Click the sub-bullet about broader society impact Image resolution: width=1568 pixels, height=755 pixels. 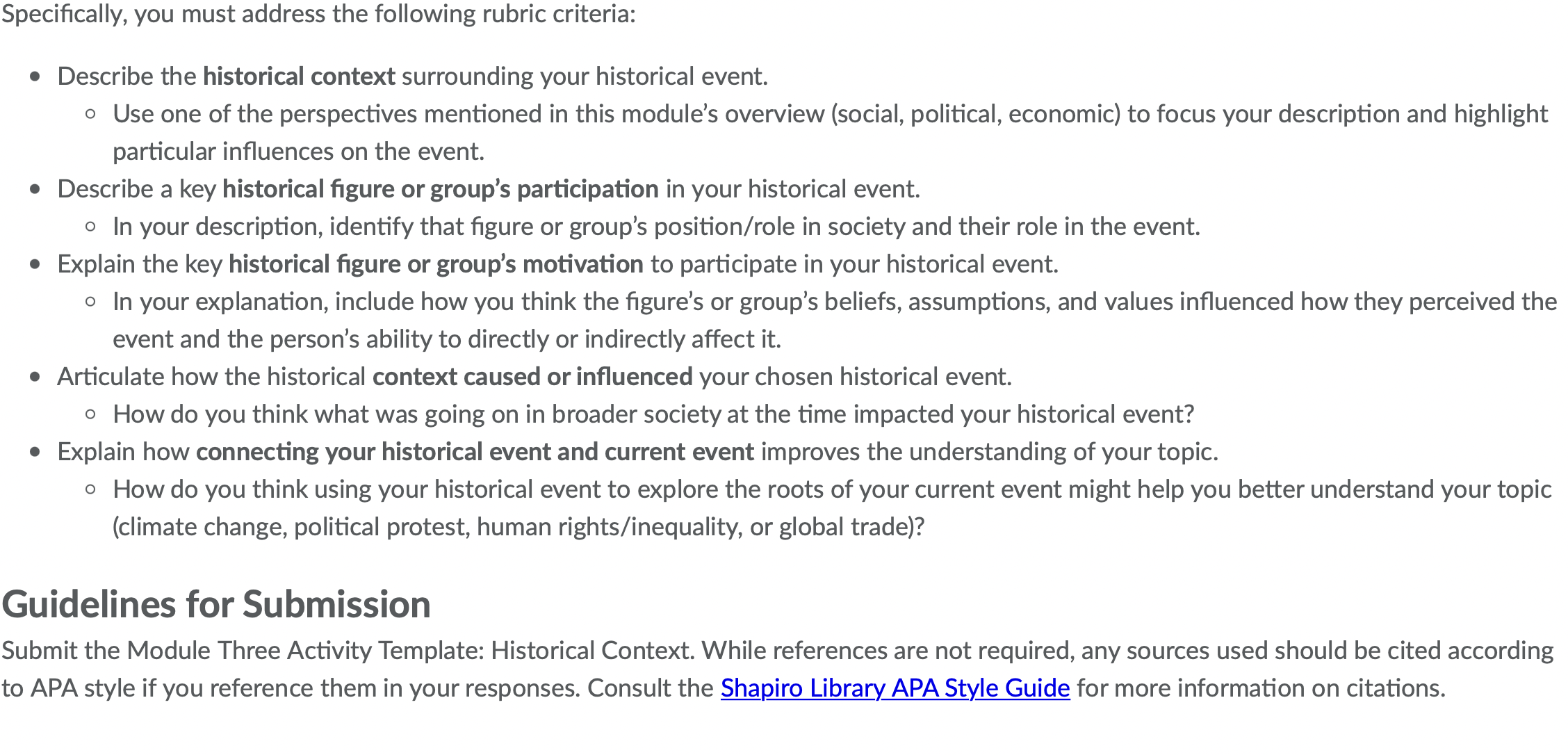pos(653,414)
